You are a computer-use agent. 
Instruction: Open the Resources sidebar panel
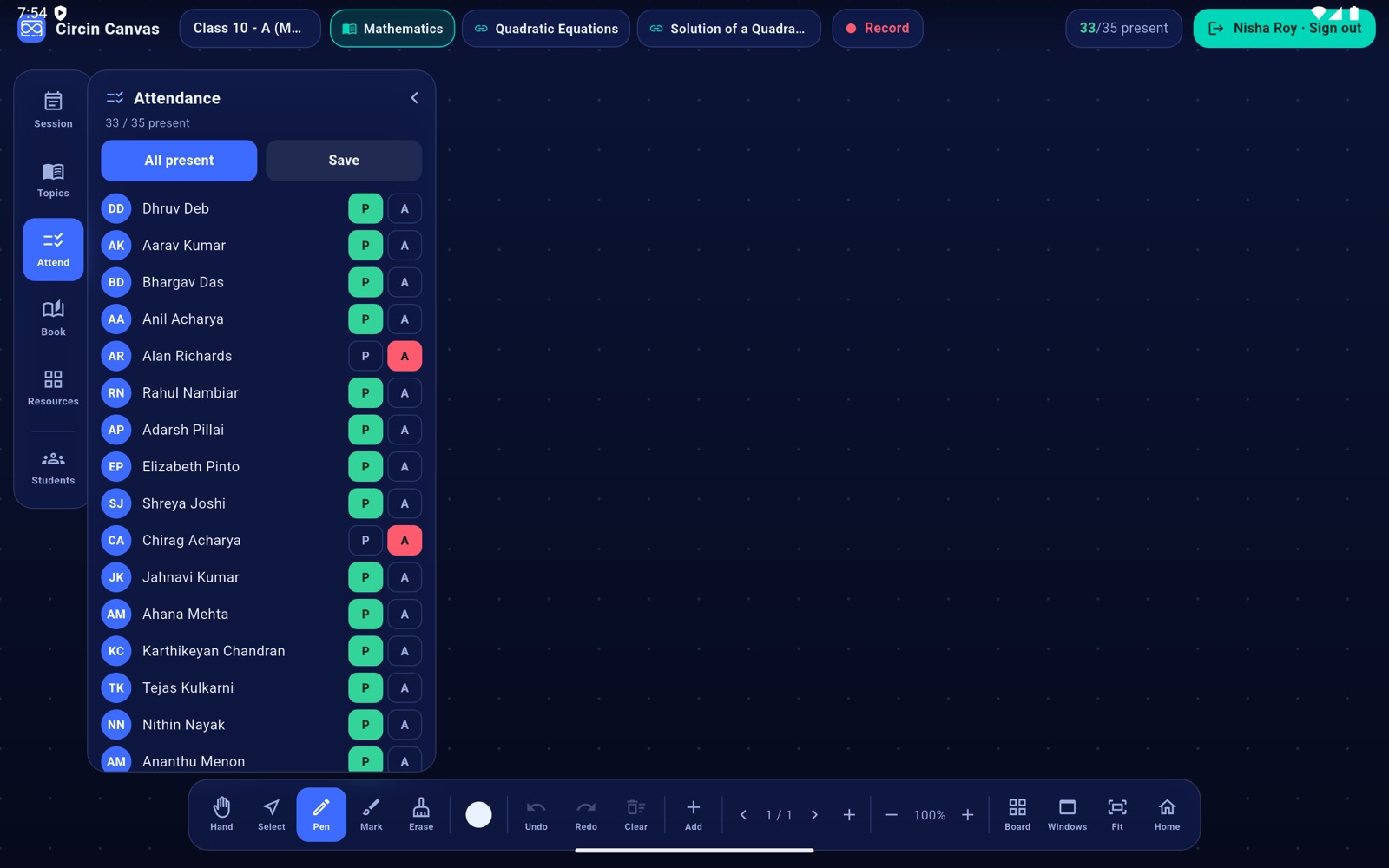click(53, 388)
